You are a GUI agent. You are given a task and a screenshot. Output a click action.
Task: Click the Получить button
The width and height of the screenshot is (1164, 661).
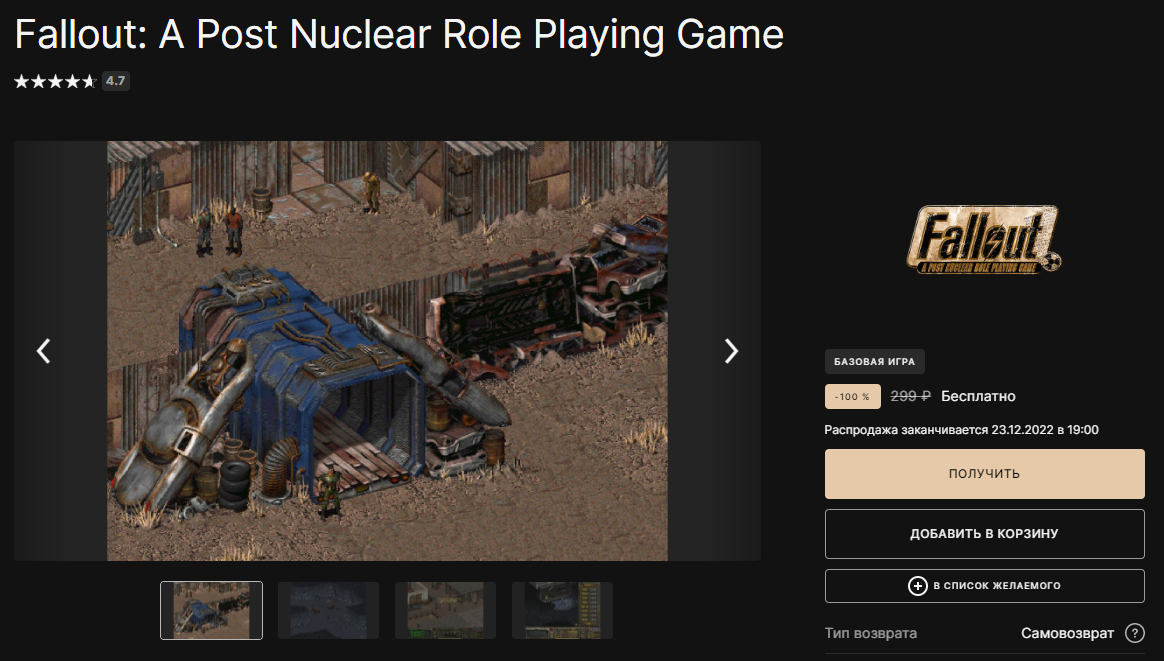[x=984, y=473]
